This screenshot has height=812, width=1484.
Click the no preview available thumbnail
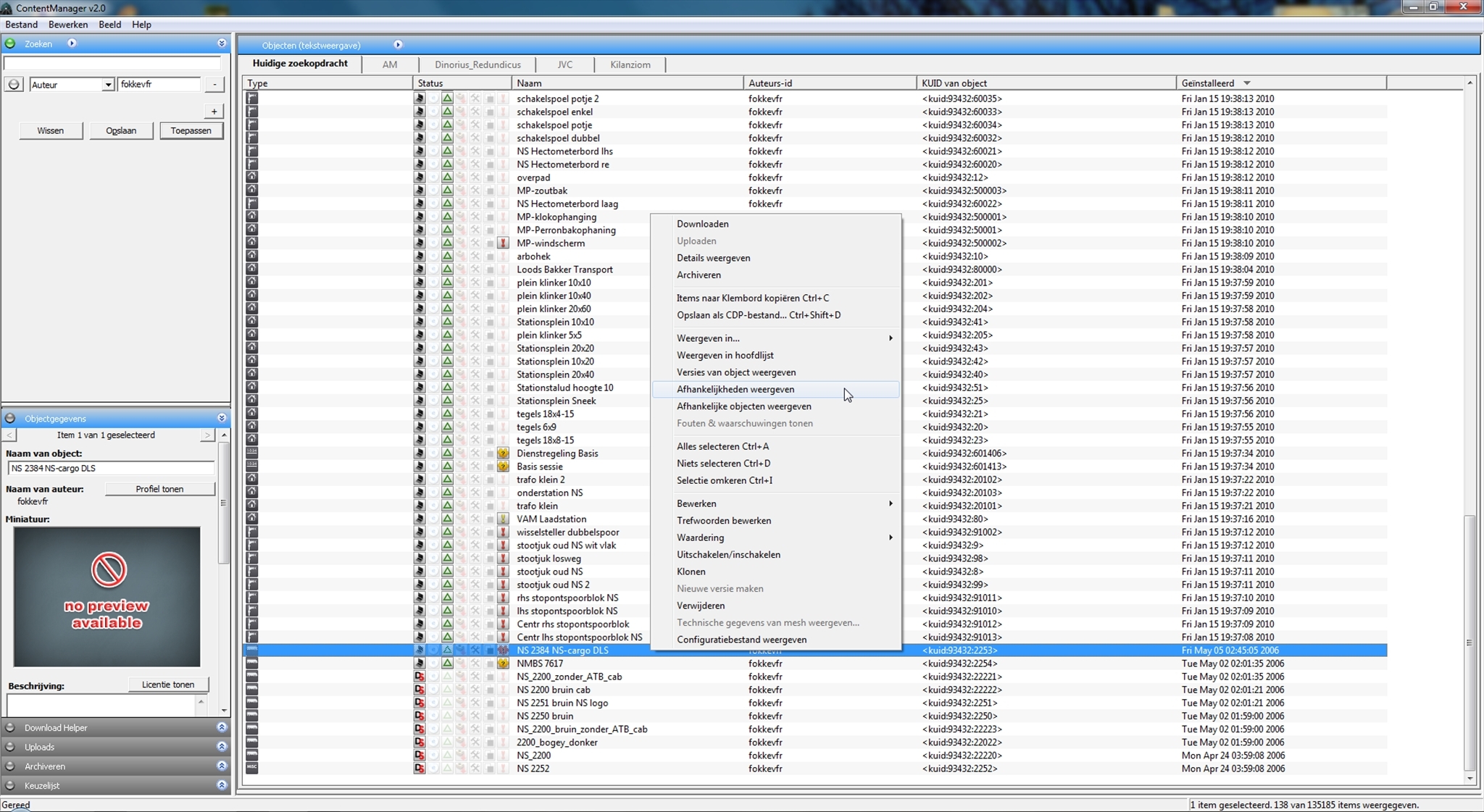(x=107, y=597)
